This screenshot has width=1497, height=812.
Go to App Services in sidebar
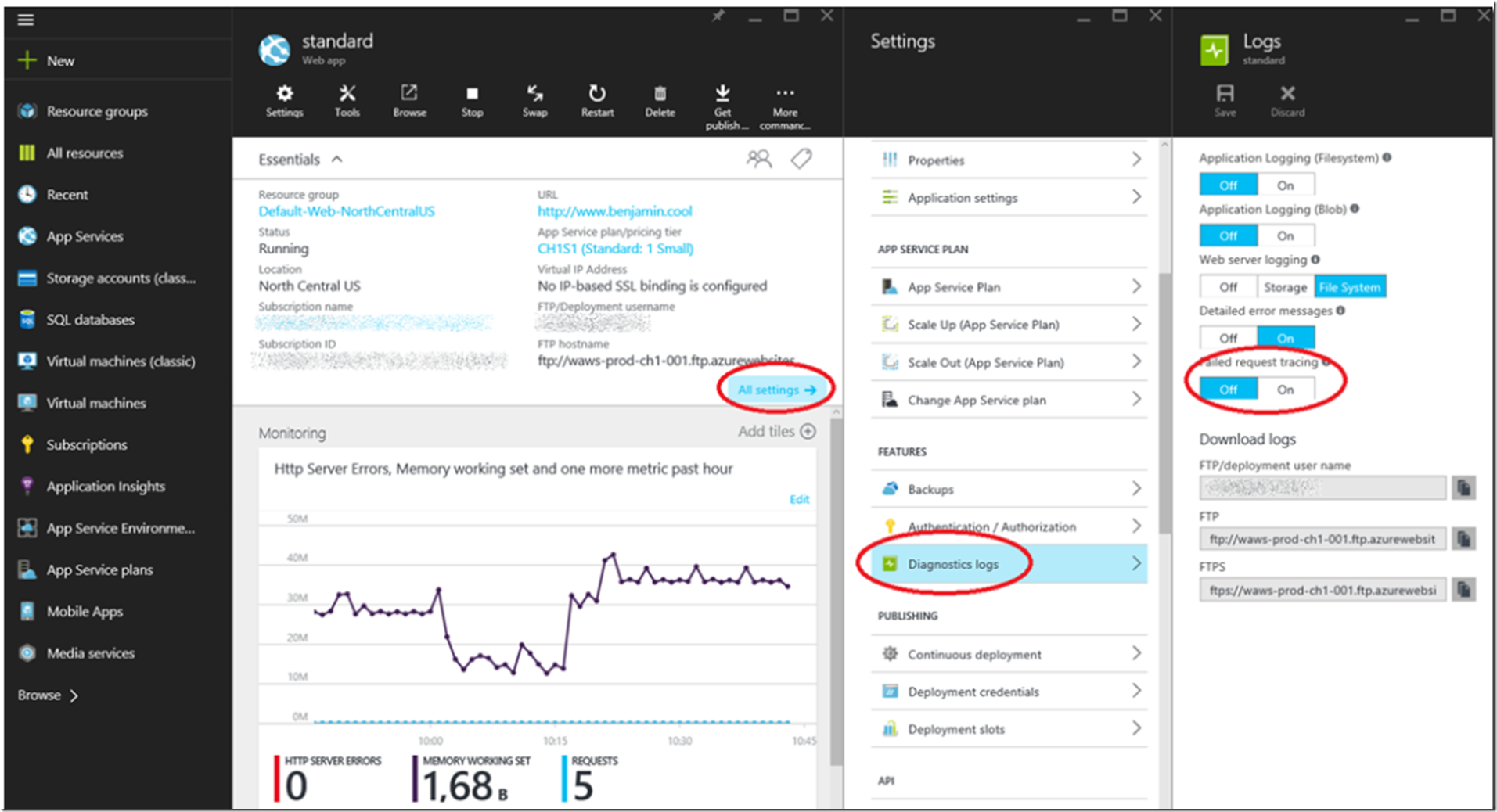click(85, 235)
